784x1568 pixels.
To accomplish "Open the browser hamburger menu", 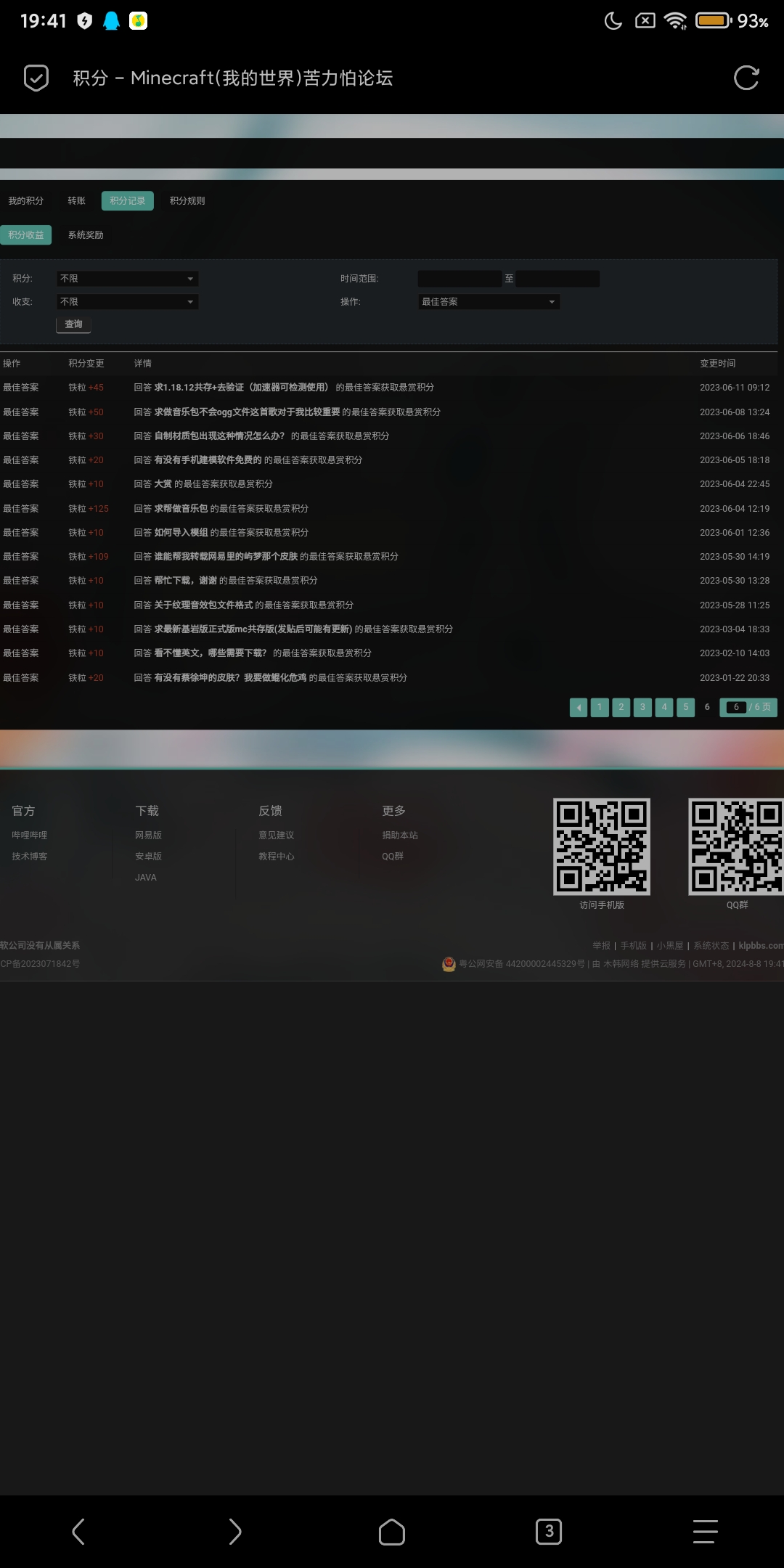I will click(705, 1532).
